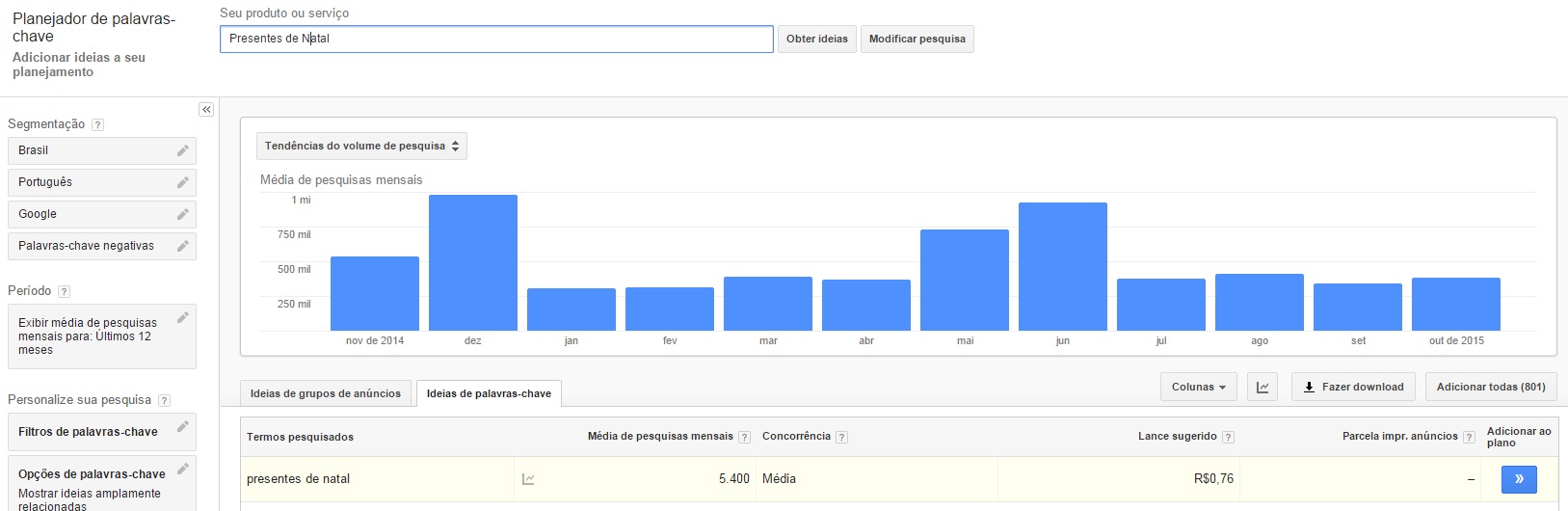Select Ideias de palavras-chave tab
The image size is (1568, 511).
click(489, 393)
